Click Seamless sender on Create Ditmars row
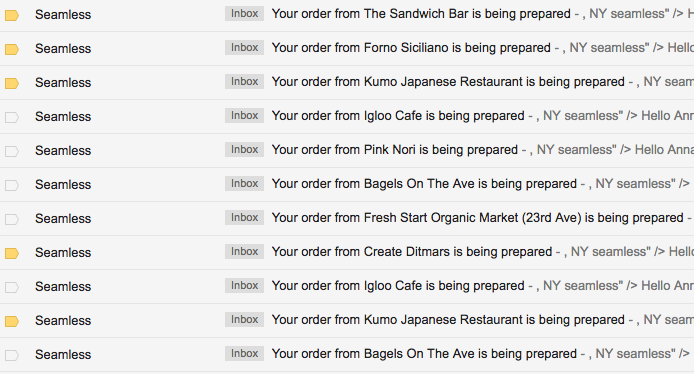This screenshot has width=694, height=374. 63,253
